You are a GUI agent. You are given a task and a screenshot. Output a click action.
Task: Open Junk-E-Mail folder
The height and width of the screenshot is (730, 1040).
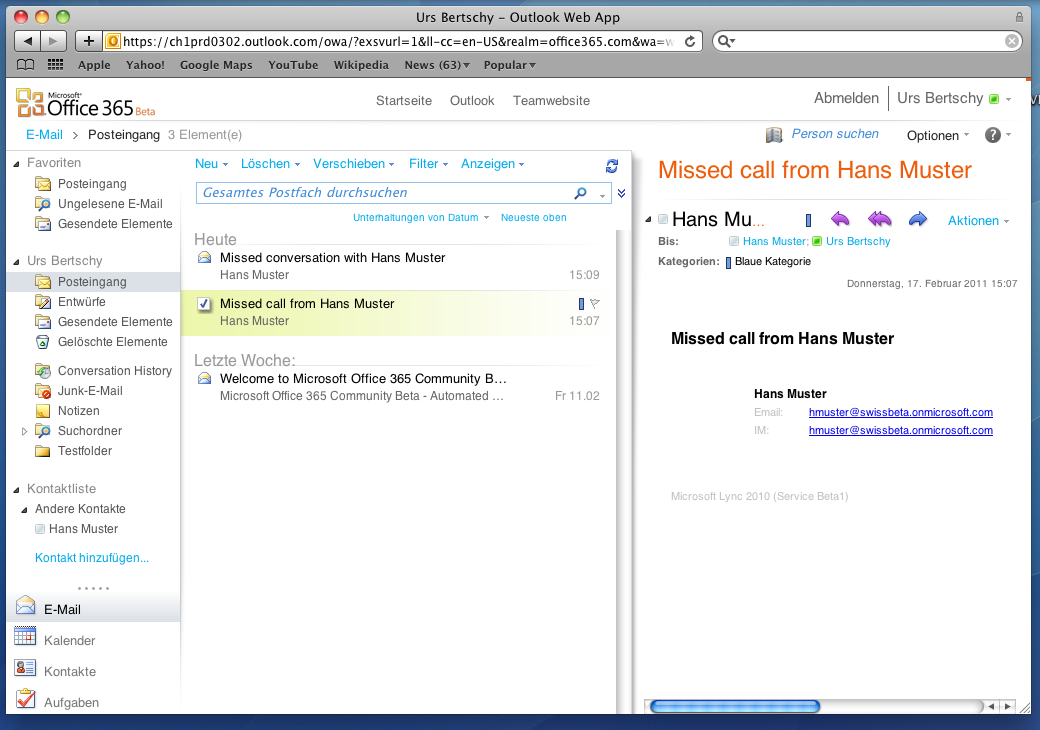pos(90,391)
